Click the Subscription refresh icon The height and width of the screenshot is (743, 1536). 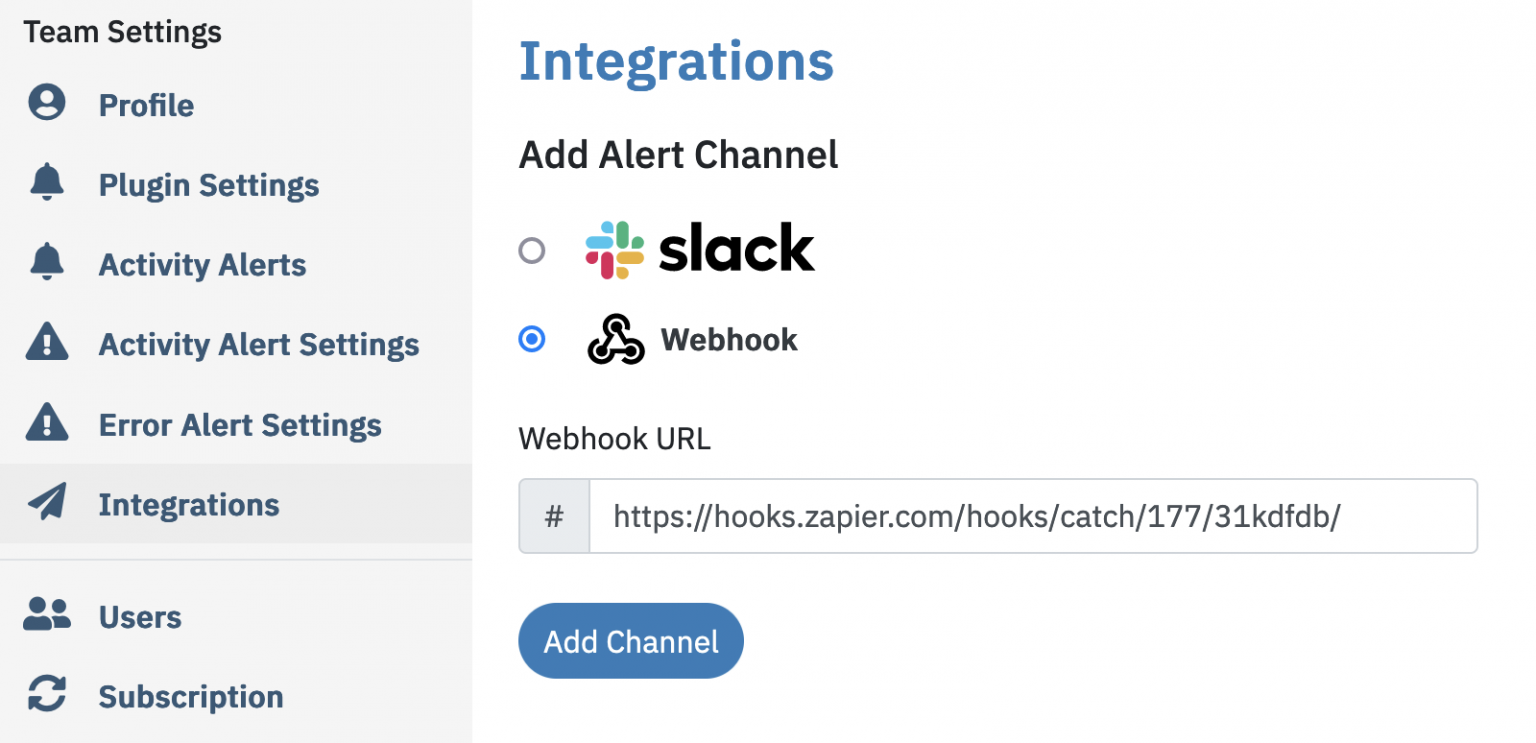[46, 696]
